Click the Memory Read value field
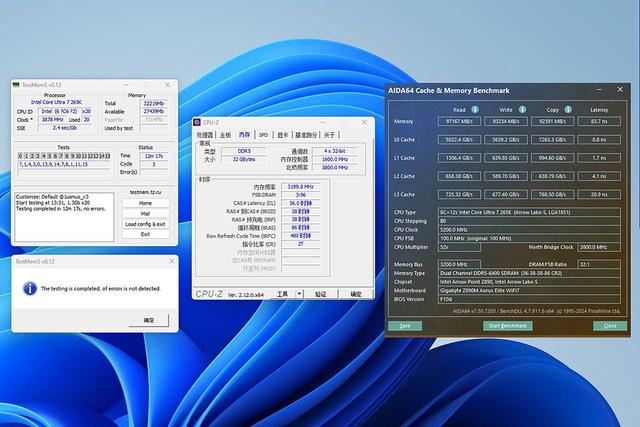Screen dimensions: 640x427 (458, 121)
